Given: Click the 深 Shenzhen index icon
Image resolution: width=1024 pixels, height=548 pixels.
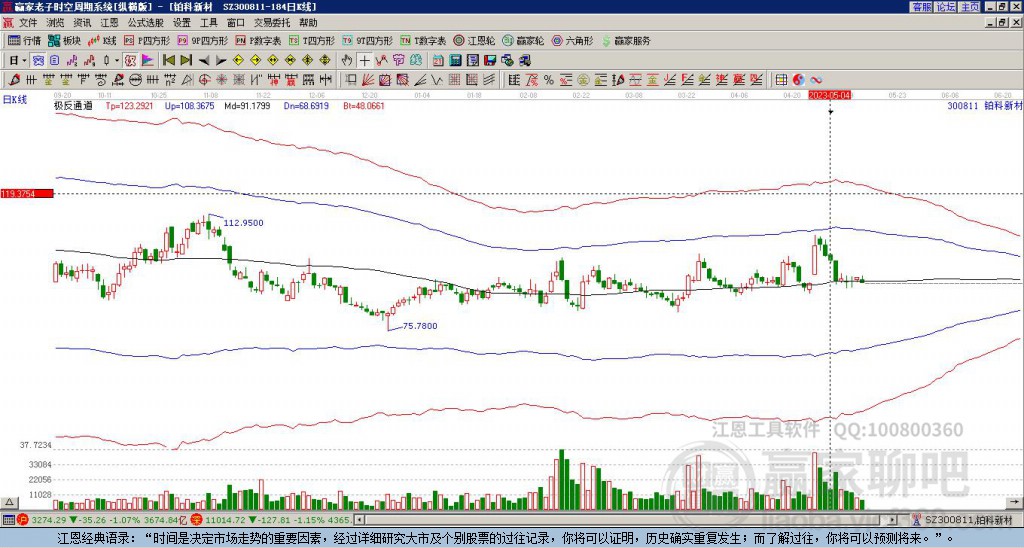Looking at the screenshot, I should [x=196, y=520].
